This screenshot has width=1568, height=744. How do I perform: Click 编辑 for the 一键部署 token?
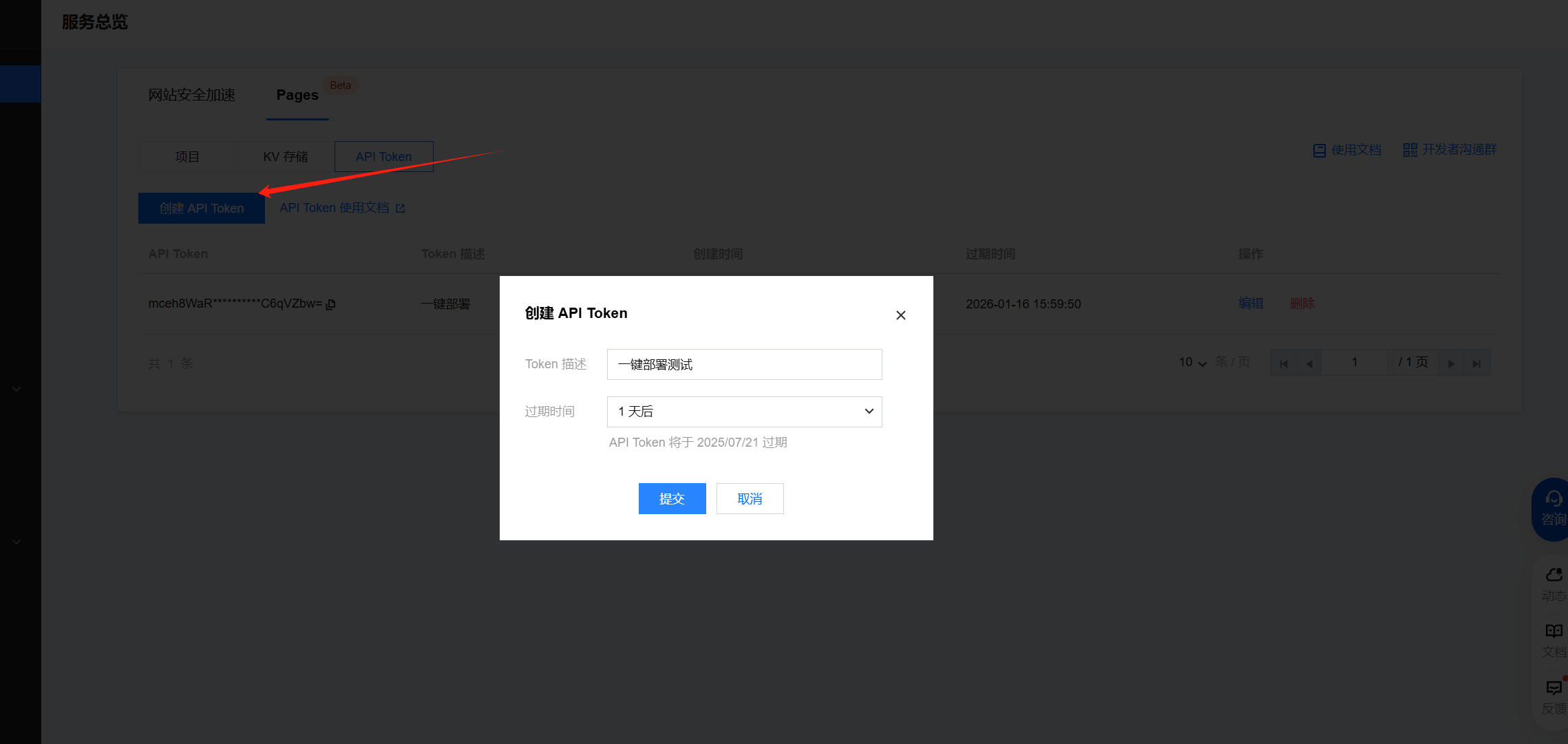(1251, 304)
